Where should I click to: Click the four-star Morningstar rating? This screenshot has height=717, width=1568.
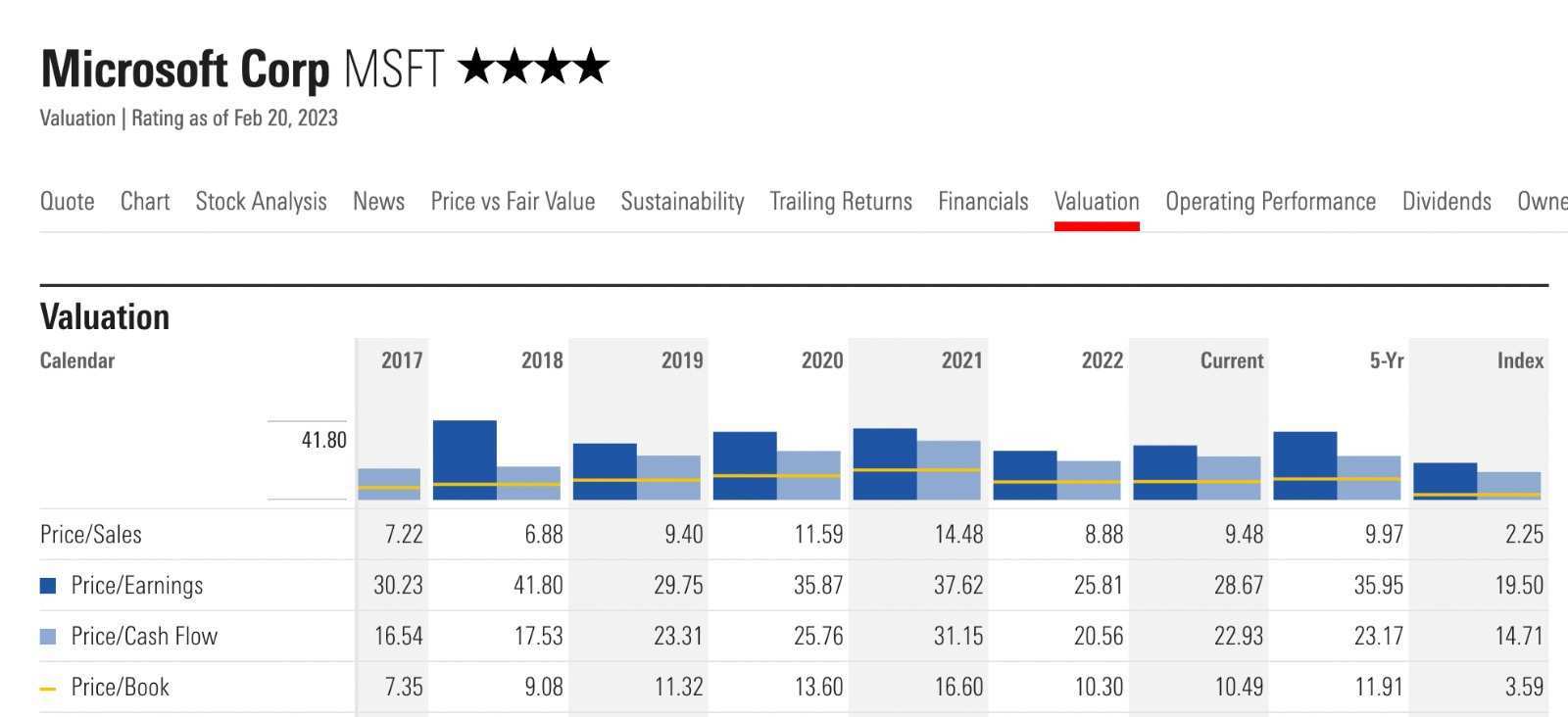[534, 68]
